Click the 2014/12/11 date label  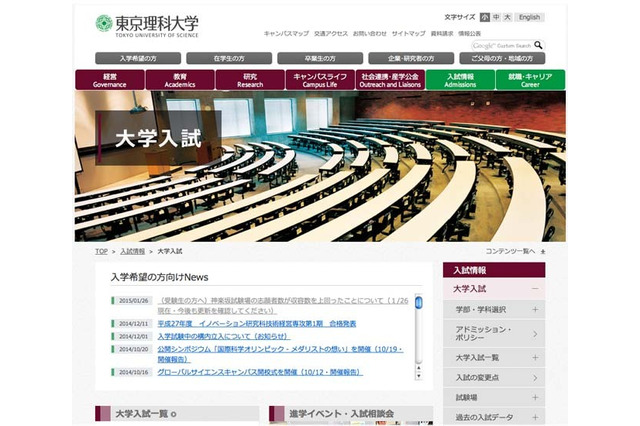click(x=133, y=324)
